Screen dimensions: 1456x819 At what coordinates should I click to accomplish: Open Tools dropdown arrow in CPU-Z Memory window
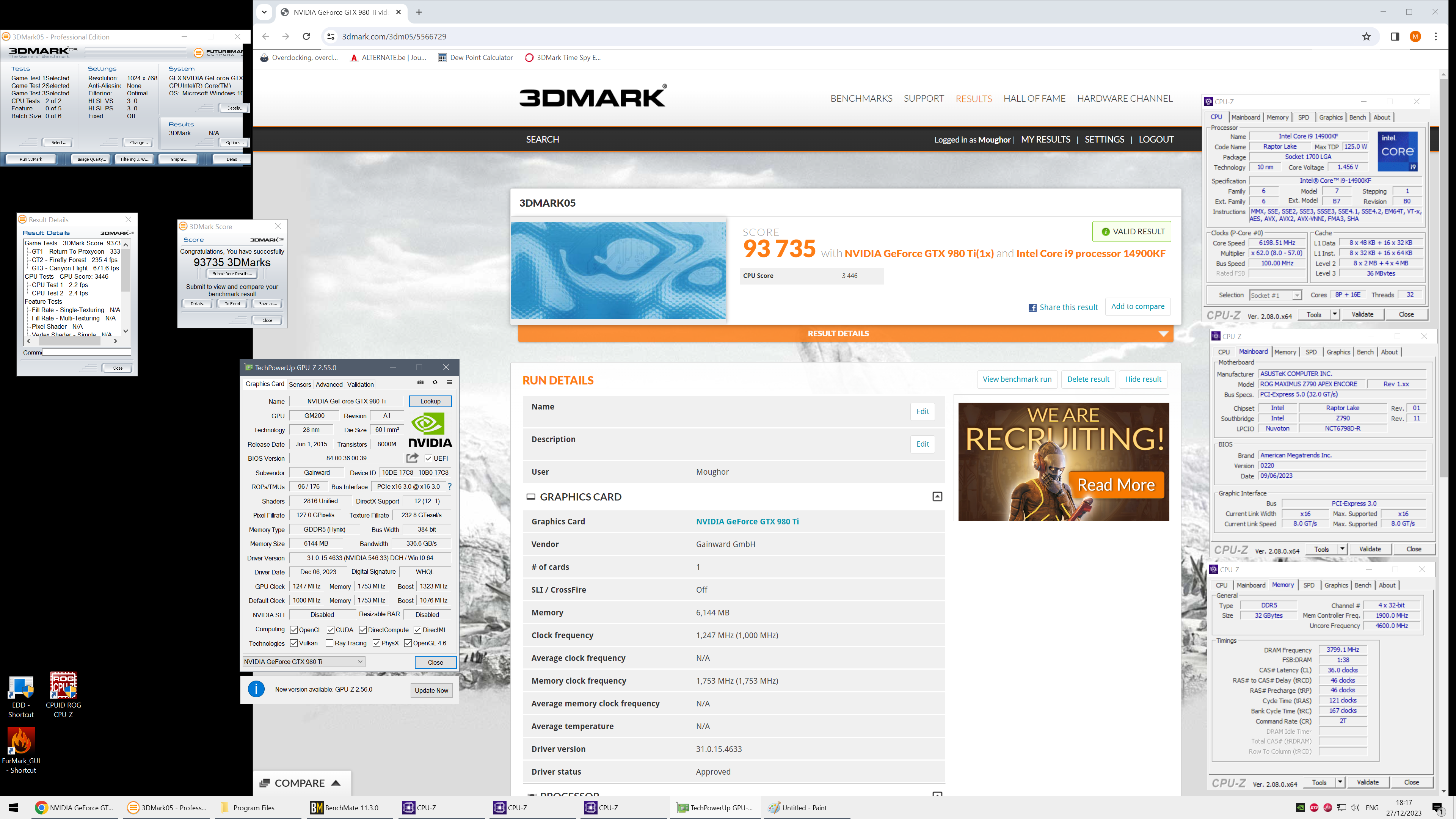tap(1340, 782)
